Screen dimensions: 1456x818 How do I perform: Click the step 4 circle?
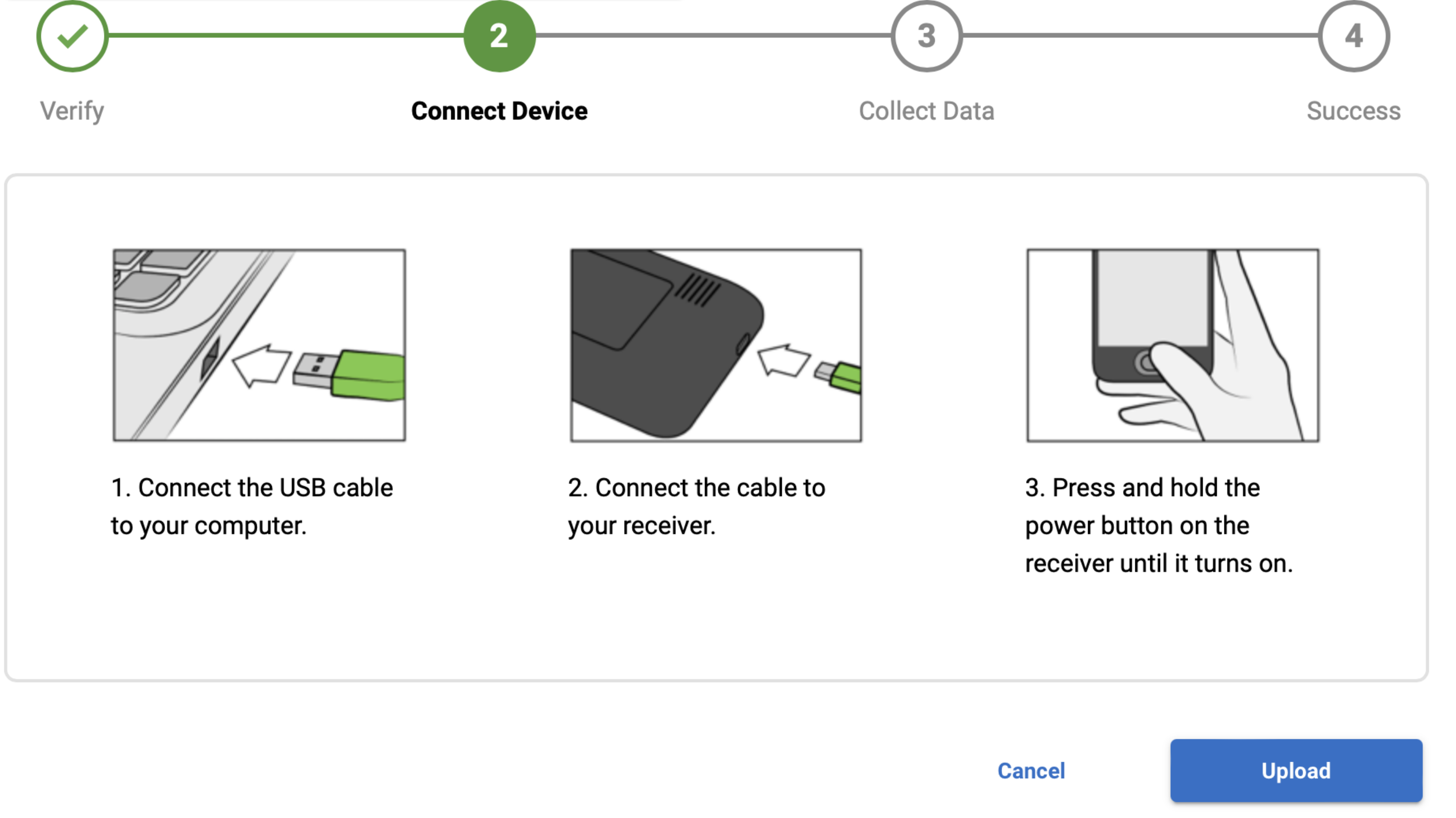click(x=1354, y=36)
